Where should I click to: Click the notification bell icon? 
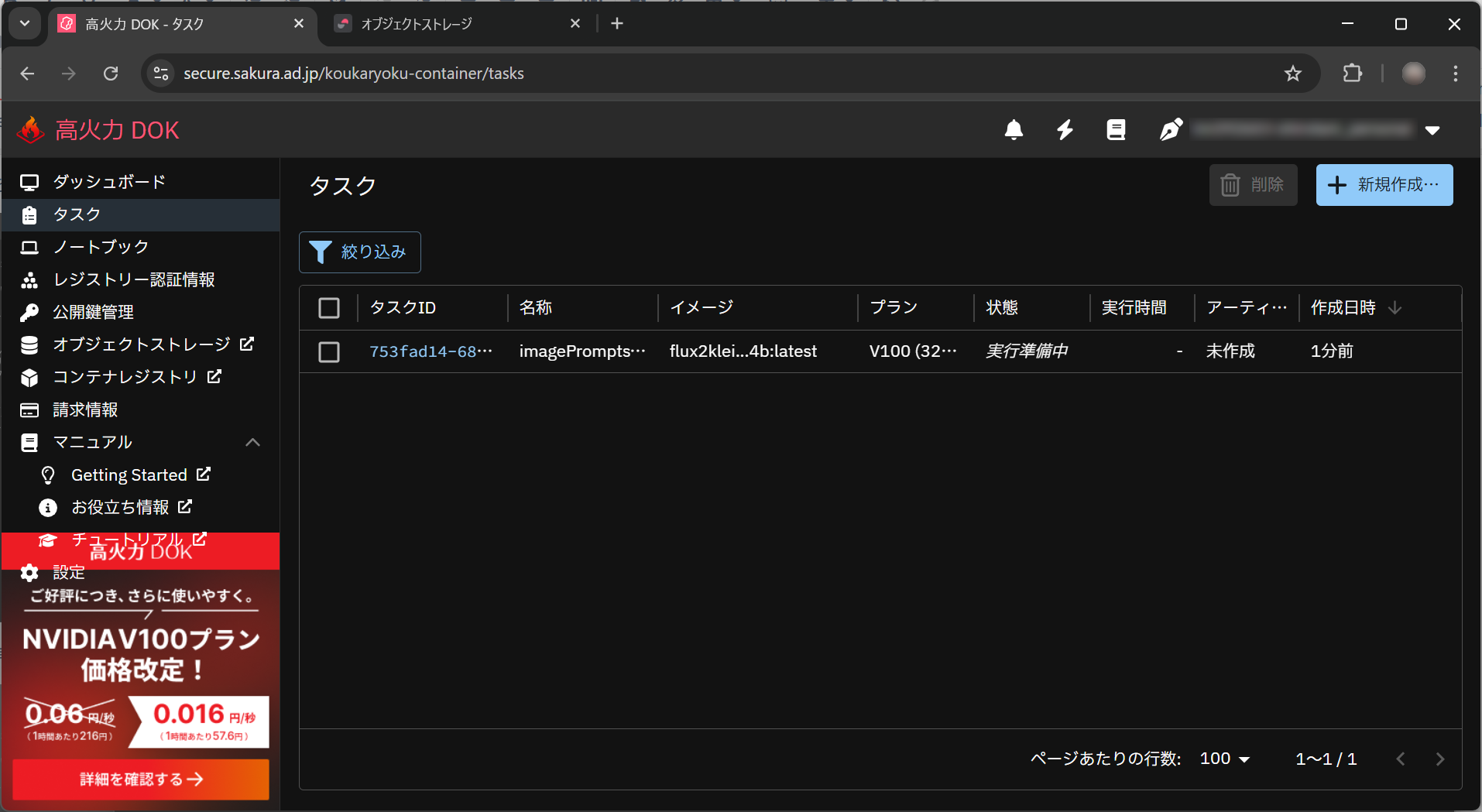tap(1014, 130)
